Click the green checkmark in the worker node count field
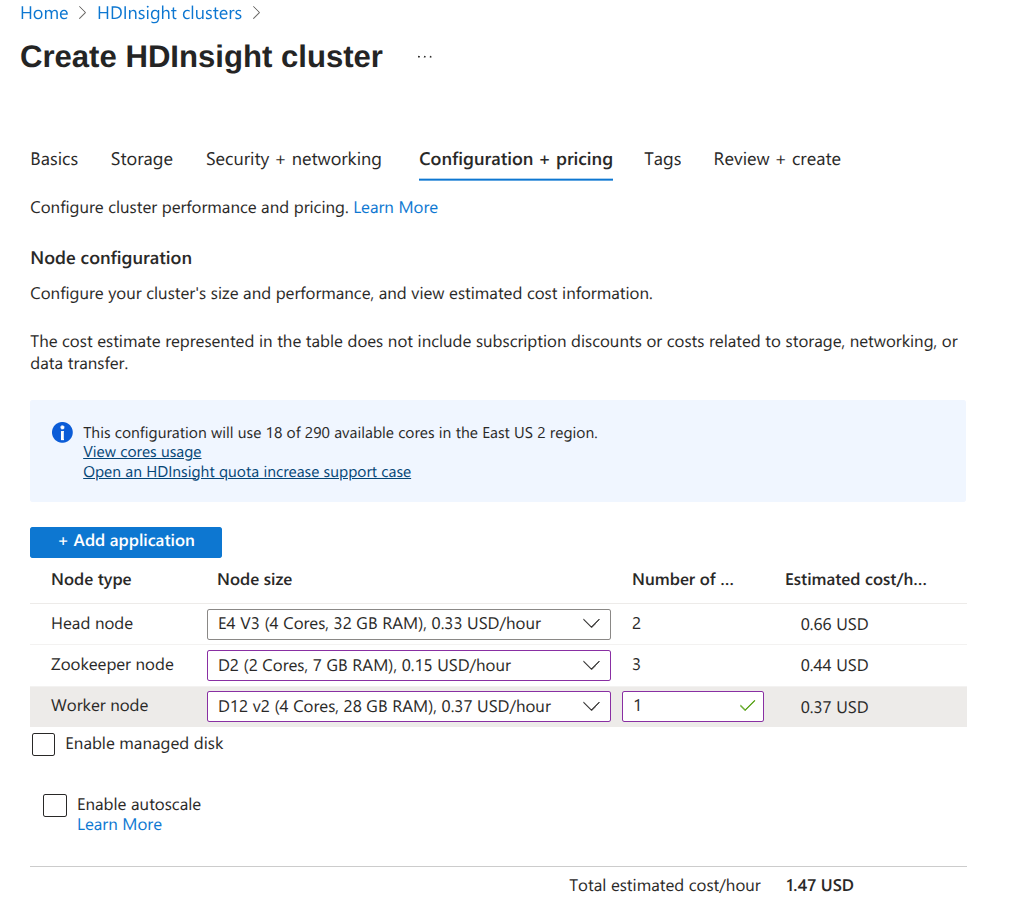The image size is (1021, 917). 748,706
